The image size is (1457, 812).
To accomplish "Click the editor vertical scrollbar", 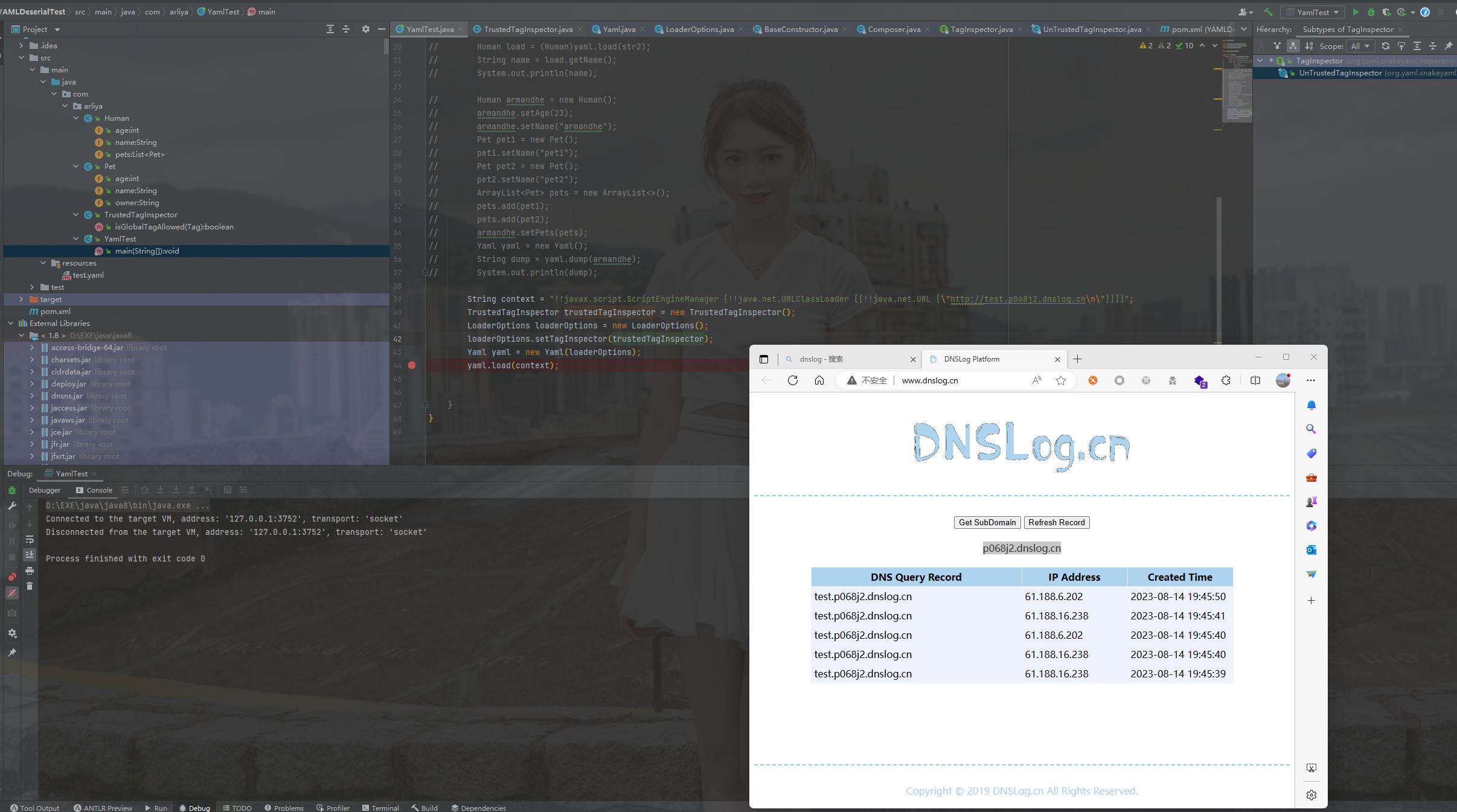I will [1218, 269].
